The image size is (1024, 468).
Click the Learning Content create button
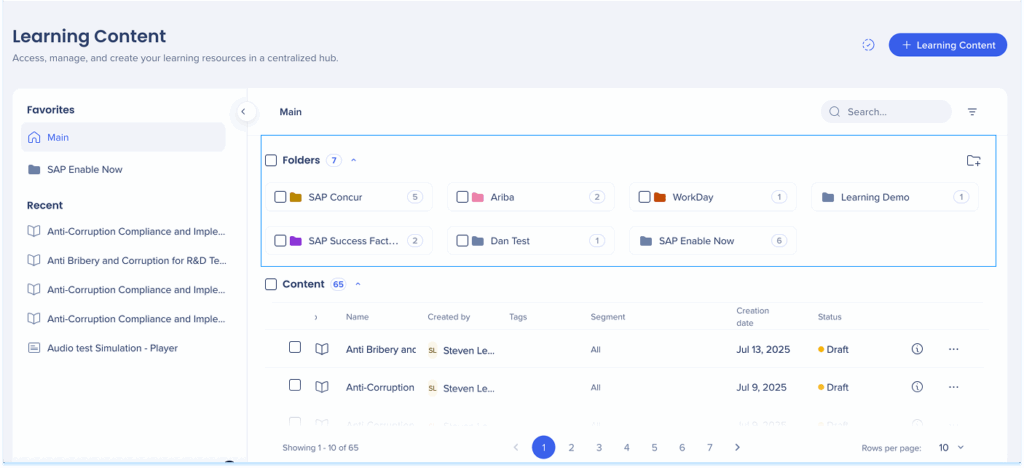click(947, 45)
